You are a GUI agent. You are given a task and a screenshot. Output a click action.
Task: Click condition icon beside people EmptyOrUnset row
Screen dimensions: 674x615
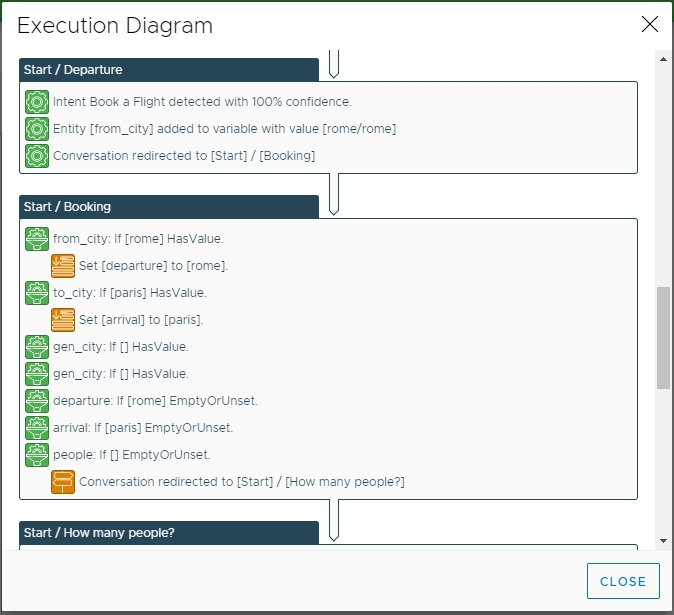37,455
